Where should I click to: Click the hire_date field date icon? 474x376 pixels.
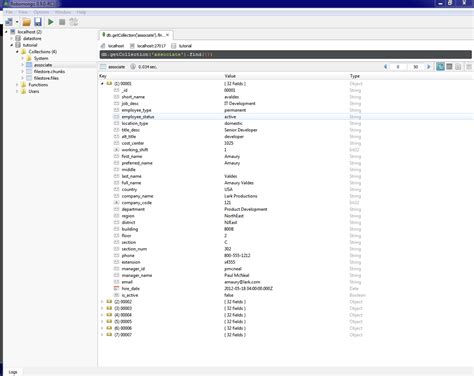(116, 288)
